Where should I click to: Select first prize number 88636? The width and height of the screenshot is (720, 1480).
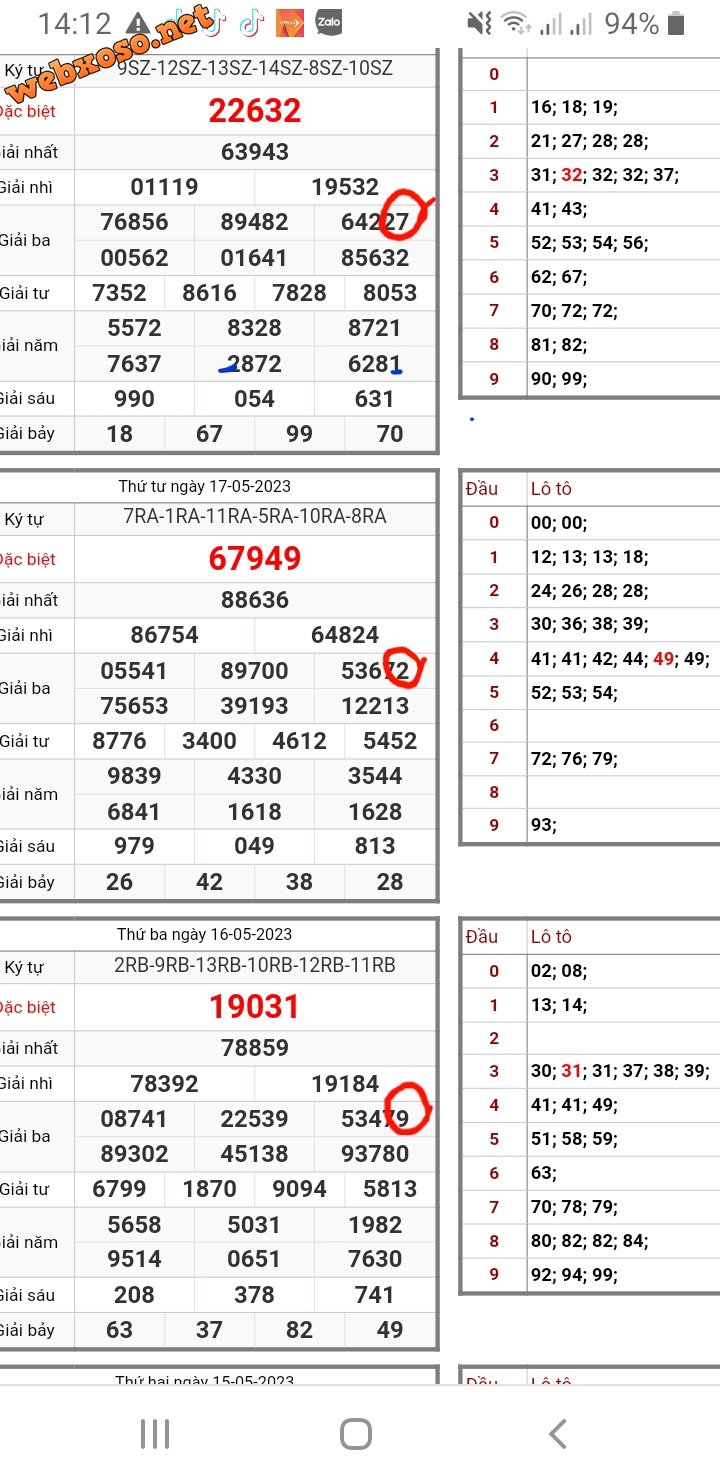(255, 600)
